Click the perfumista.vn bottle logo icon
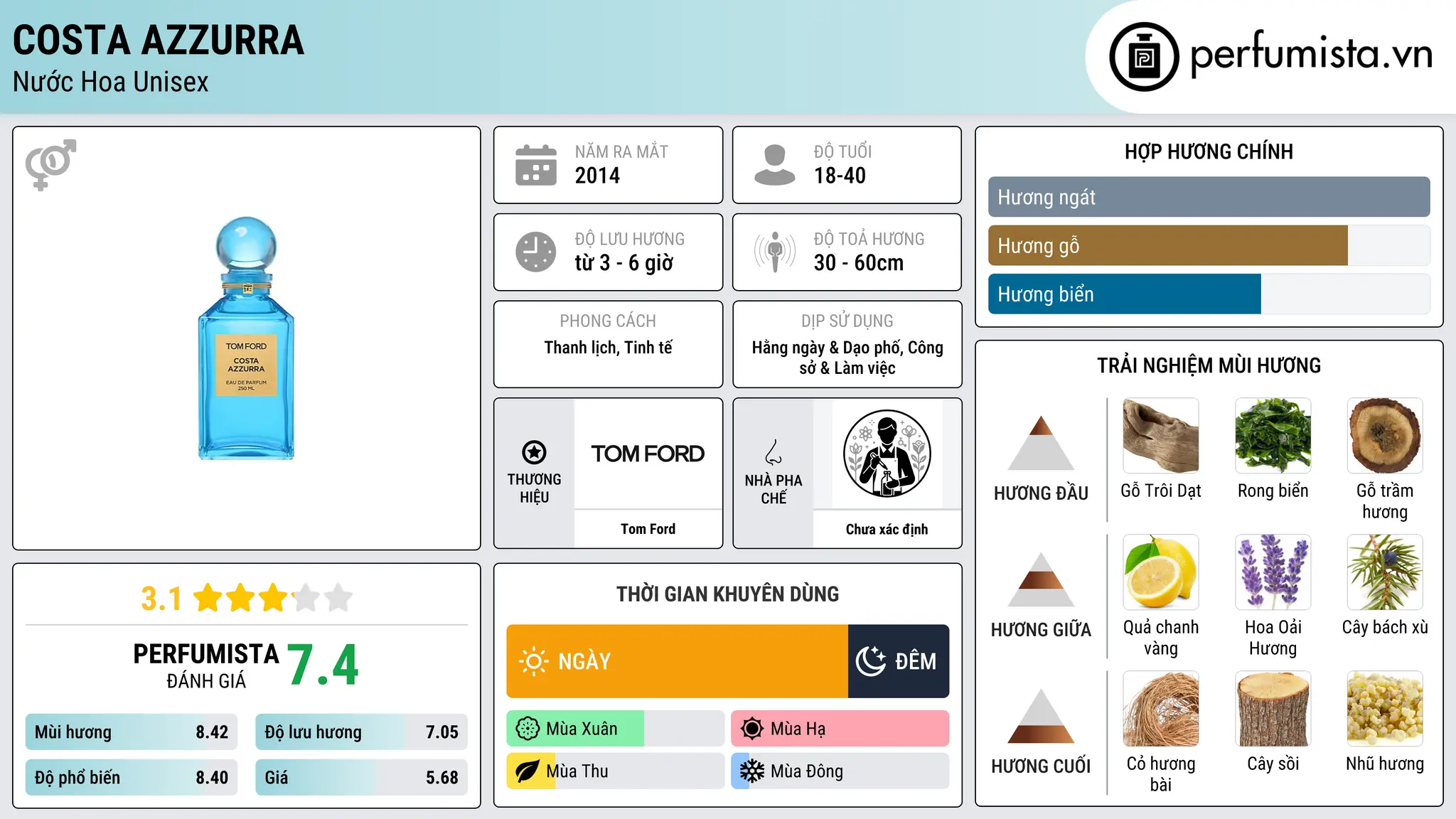Screen dimensions: 1456x819 click(1144, 57)
